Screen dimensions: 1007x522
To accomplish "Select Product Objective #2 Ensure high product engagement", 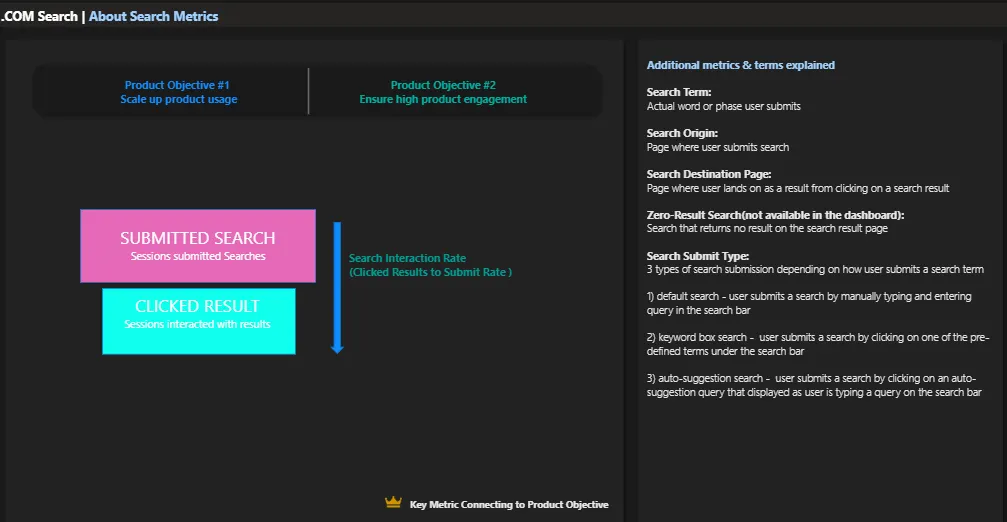I will 443,92.
